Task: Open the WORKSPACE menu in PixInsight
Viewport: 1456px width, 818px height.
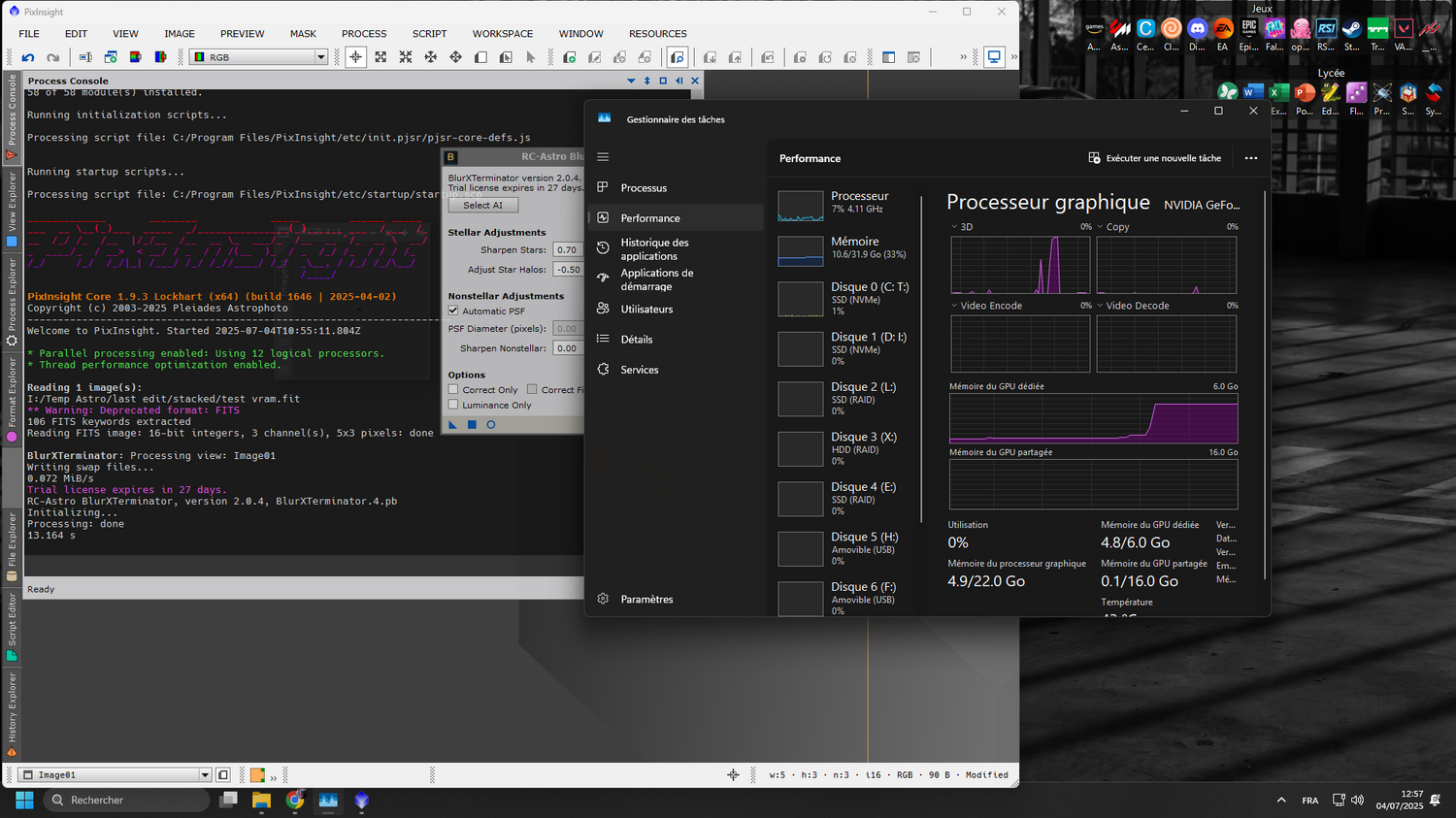Action: click(503, 34)
